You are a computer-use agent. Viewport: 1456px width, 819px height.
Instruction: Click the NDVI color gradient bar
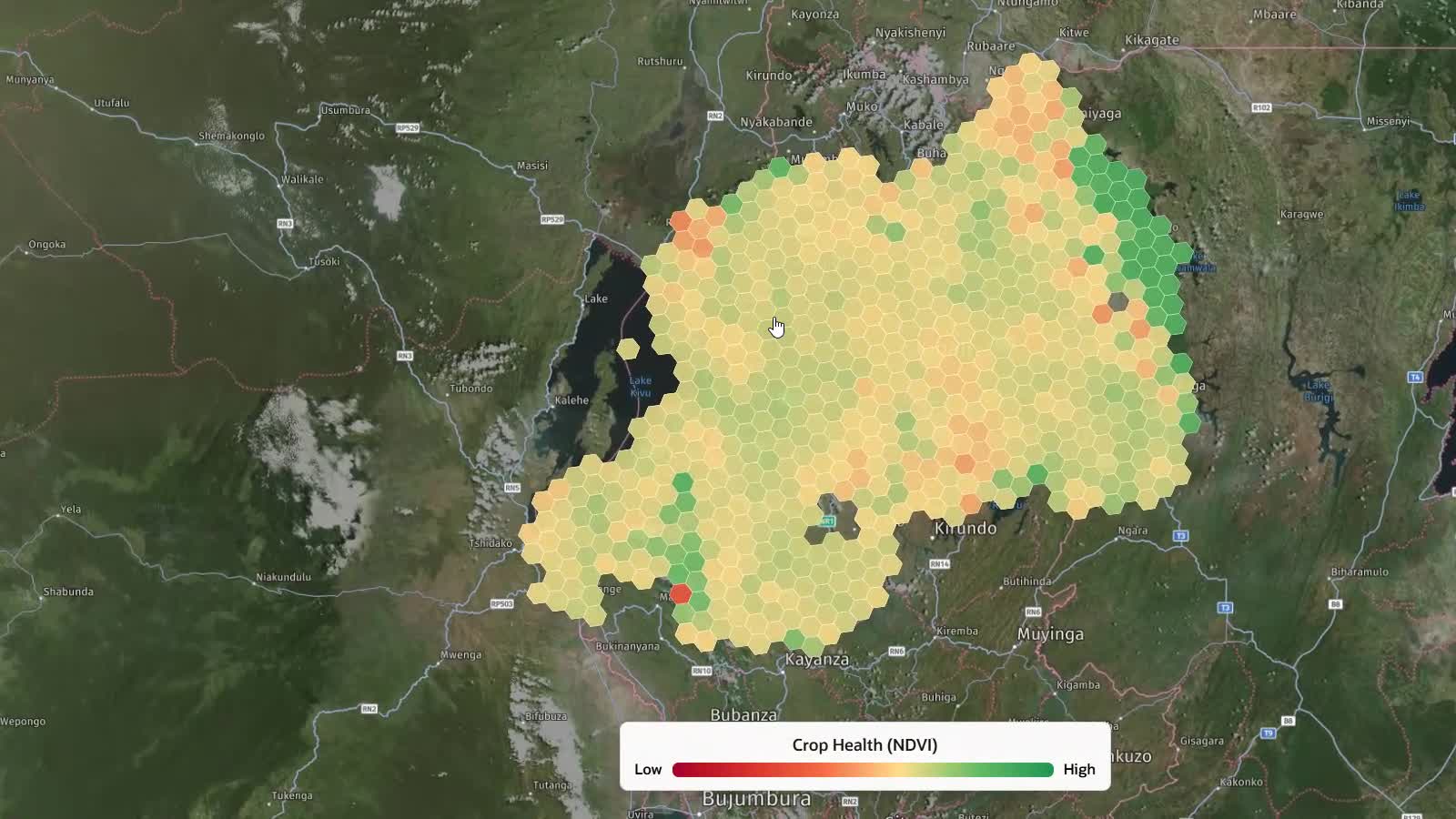click(863, 770)
